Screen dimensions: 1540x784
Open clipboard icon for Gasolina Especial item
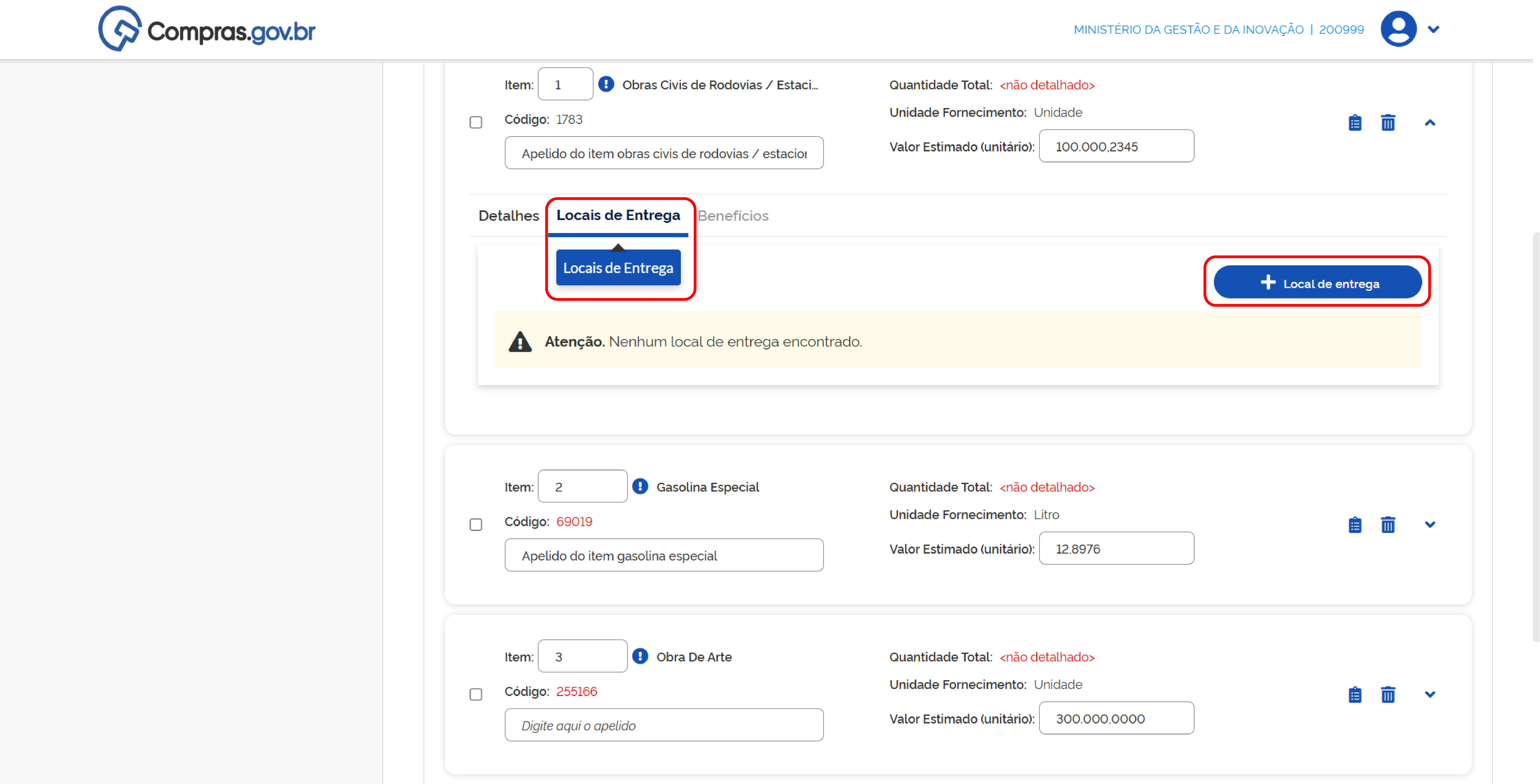(1355, 525)
